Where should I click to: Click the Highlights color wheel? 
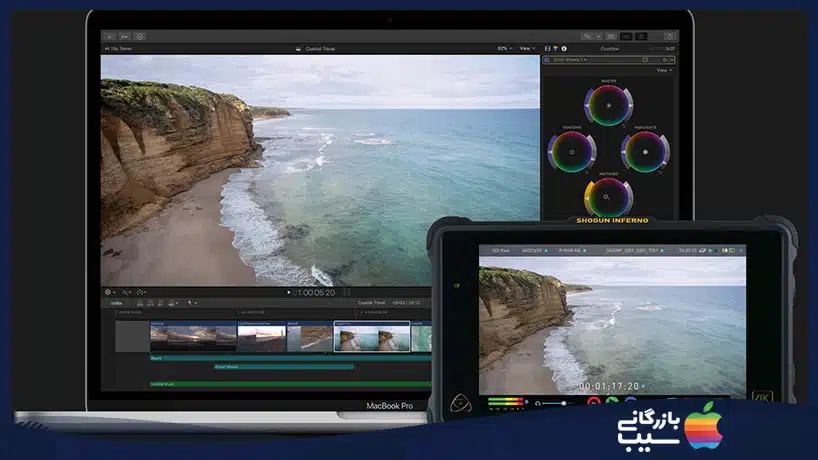[644, 151]
